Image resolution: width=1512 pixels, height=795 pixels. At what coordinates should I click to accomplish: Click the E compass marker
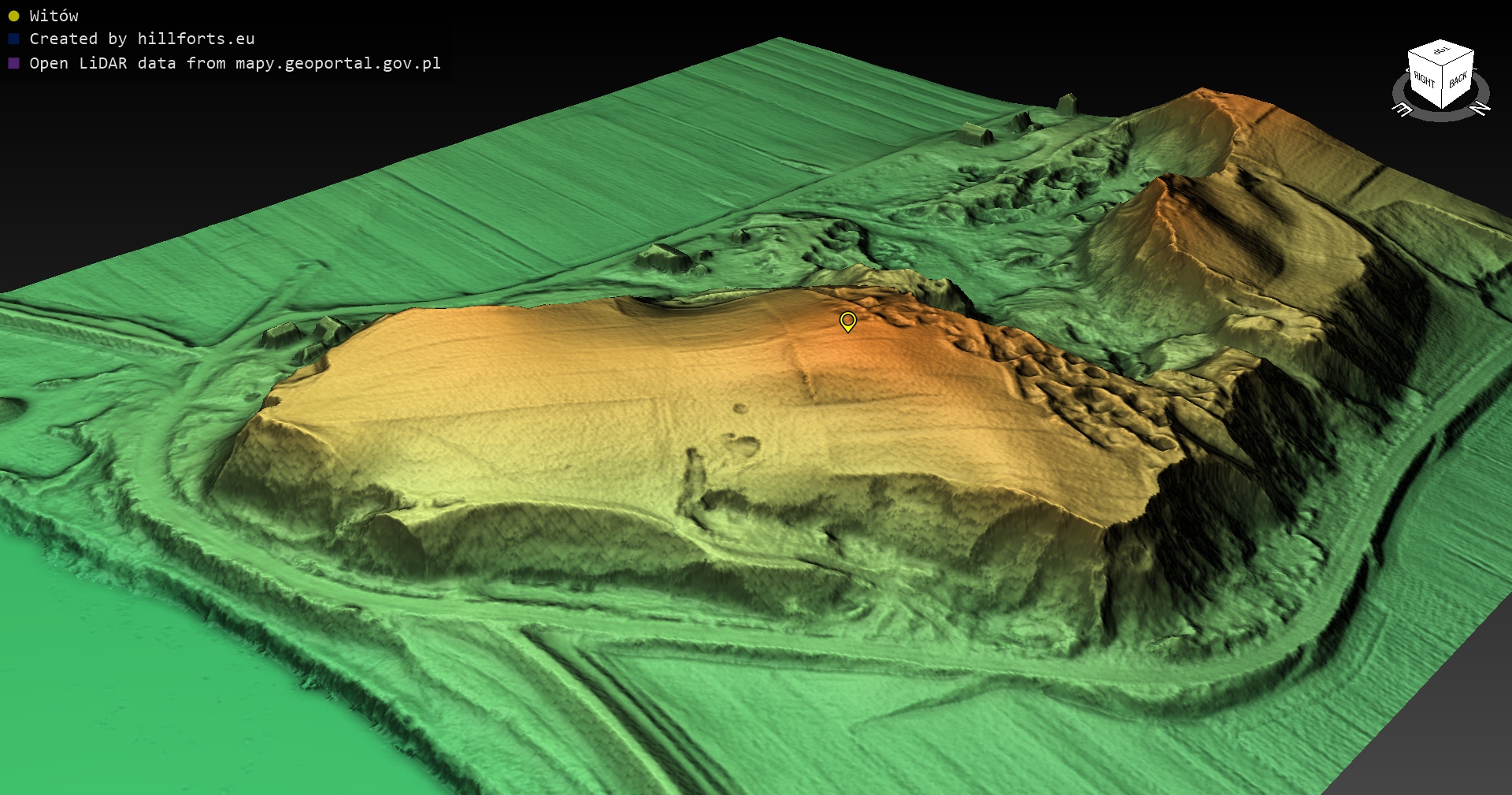1402,110
